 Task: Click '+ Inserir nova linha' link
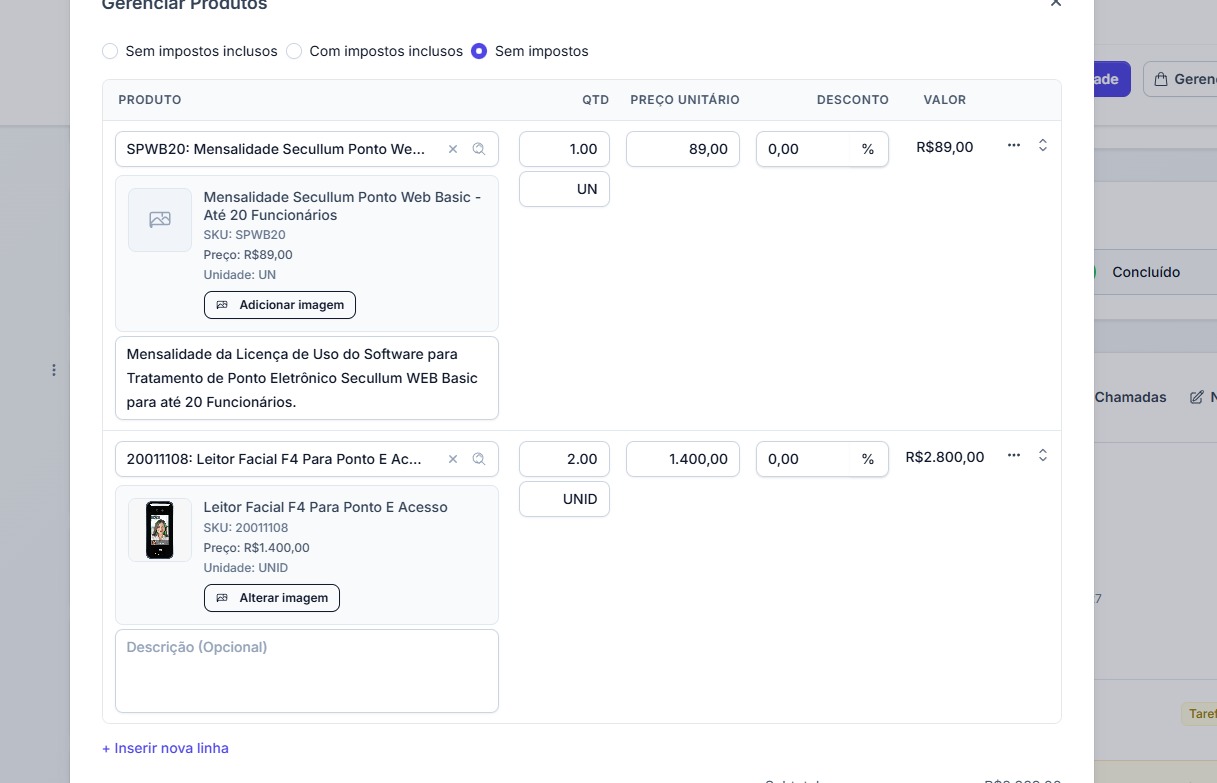165,748
